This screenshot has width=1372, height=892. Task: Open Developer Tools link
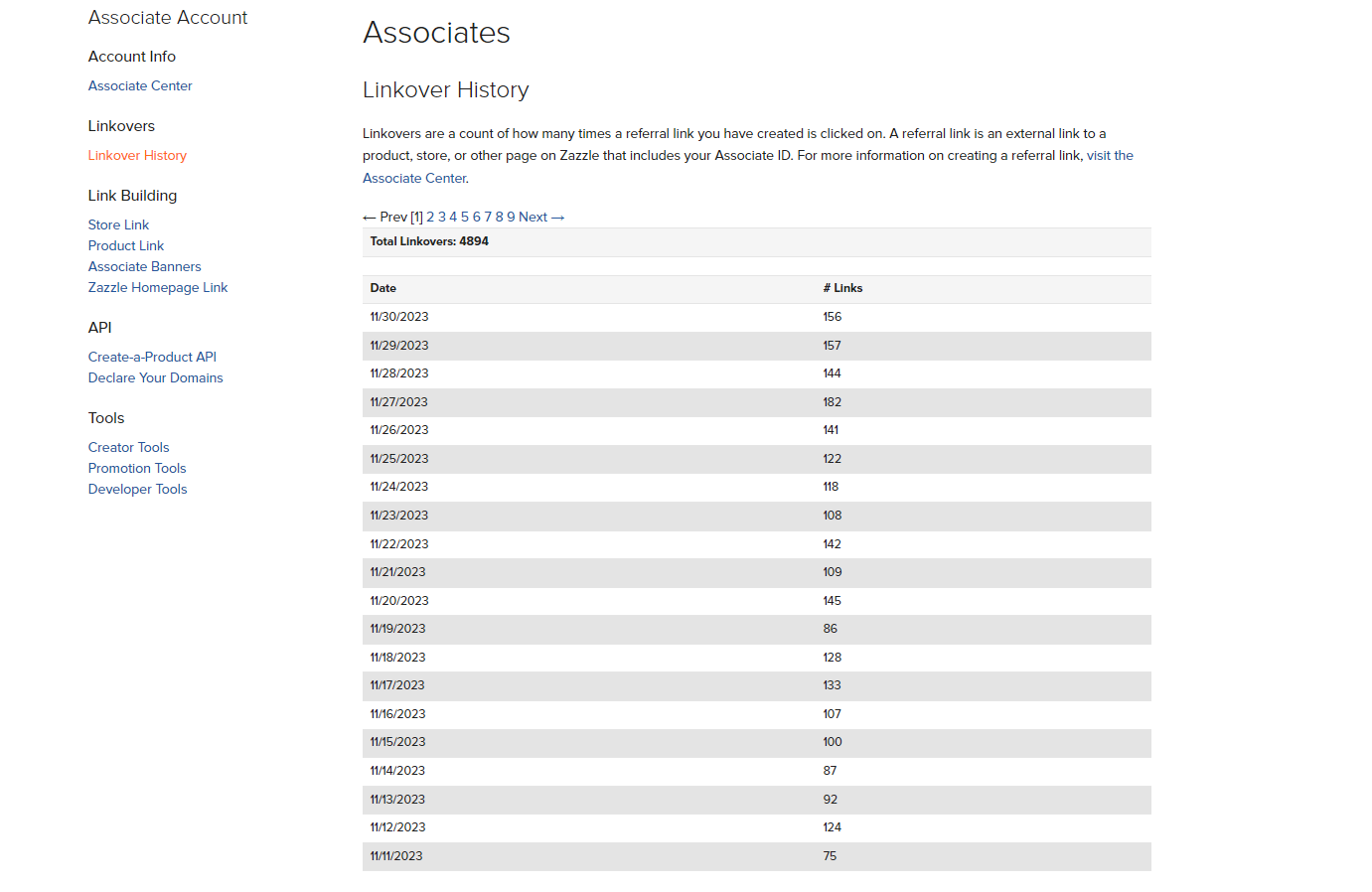point(137,490)
